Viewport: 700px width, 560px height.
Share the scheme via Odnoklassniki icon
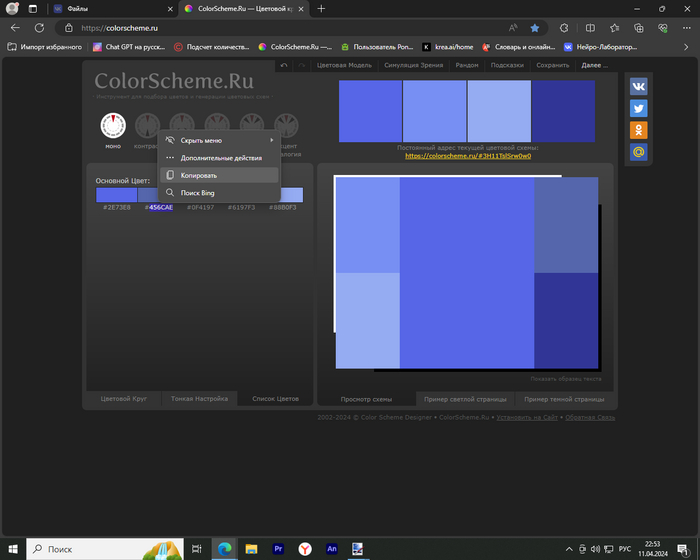[x=638, y=130]
